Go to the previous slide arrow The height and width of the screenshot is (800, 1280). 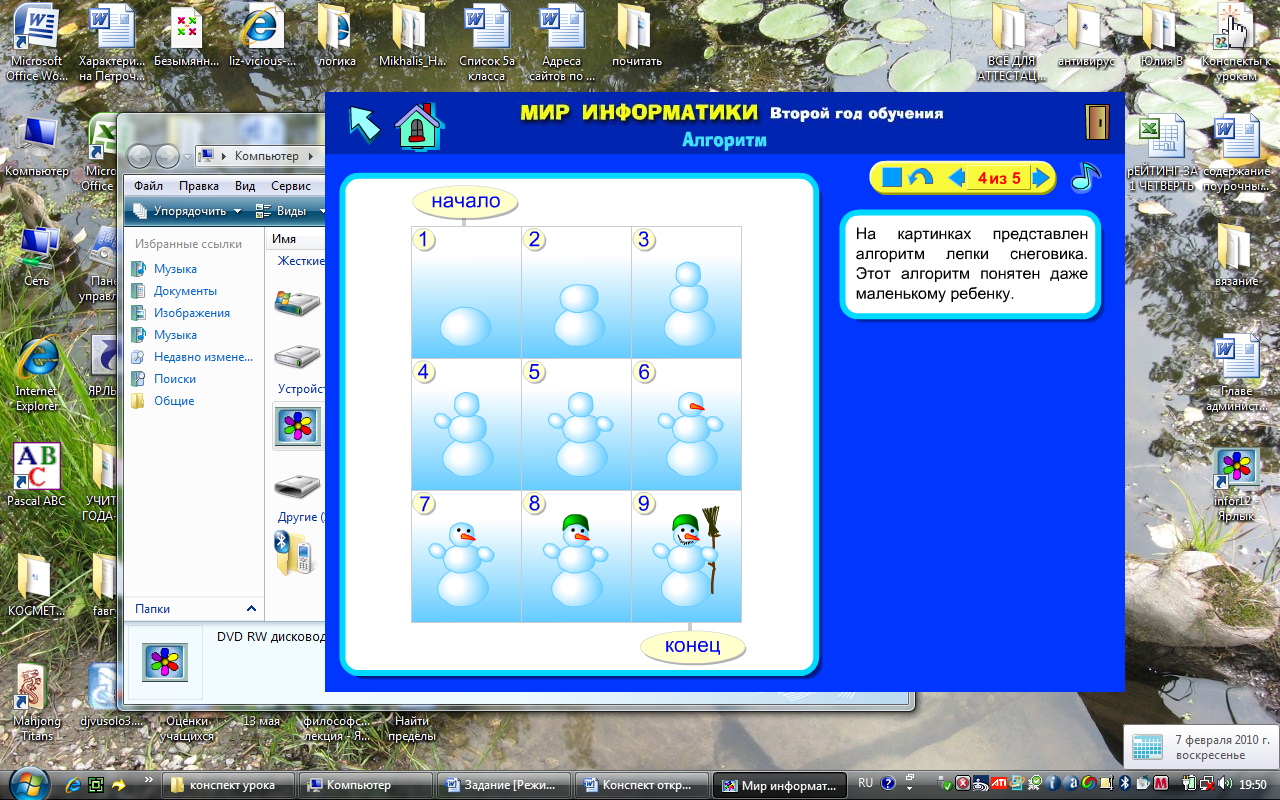pyautogui.click(x=956, y=178)
